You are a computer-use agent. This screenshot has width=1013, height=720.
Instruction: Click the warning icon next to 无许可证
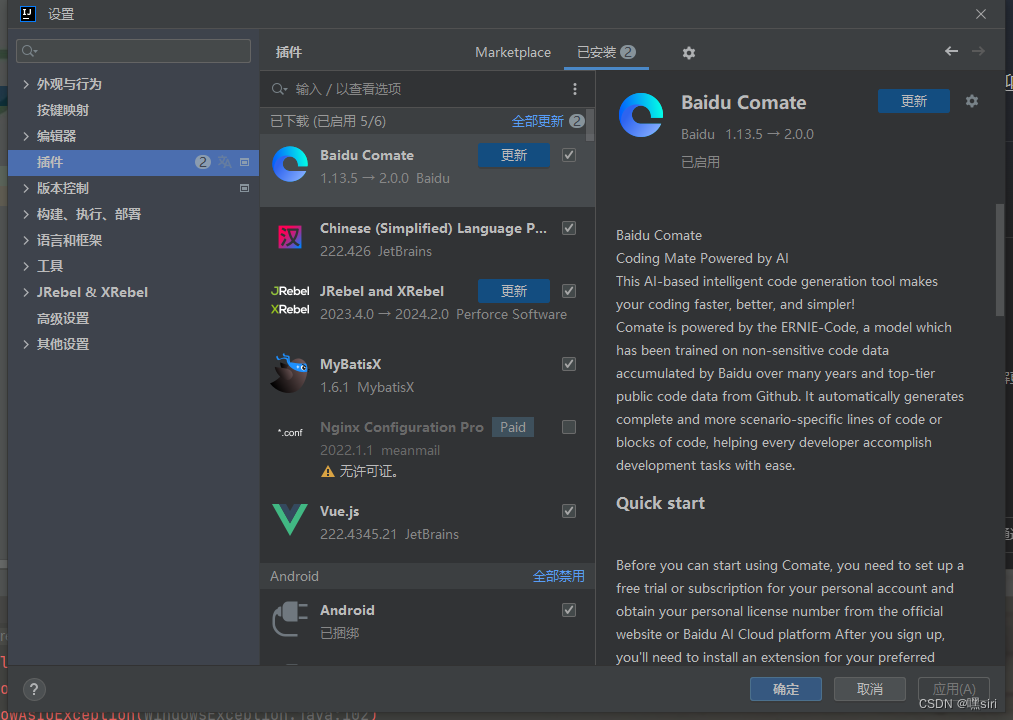coord(328,472)
